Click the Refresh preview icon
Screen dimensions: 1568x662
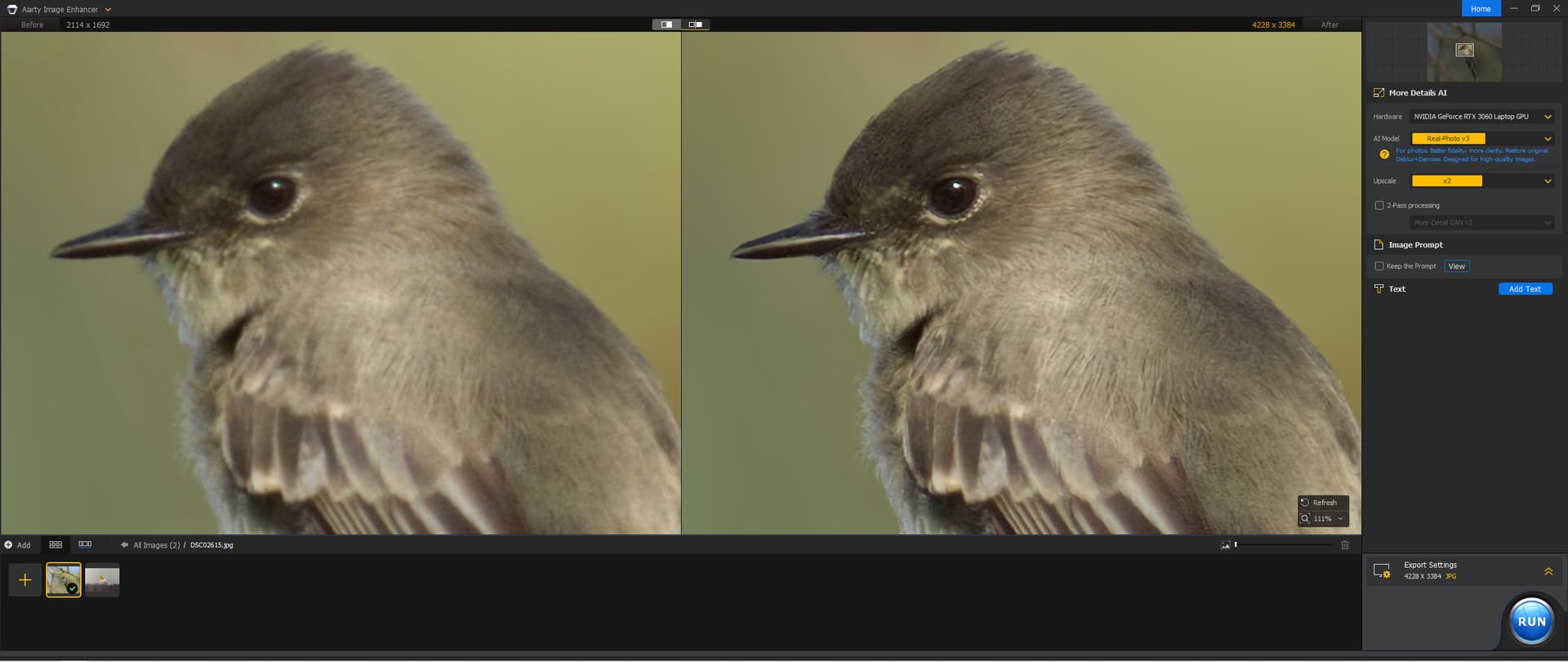(1305, 503)
